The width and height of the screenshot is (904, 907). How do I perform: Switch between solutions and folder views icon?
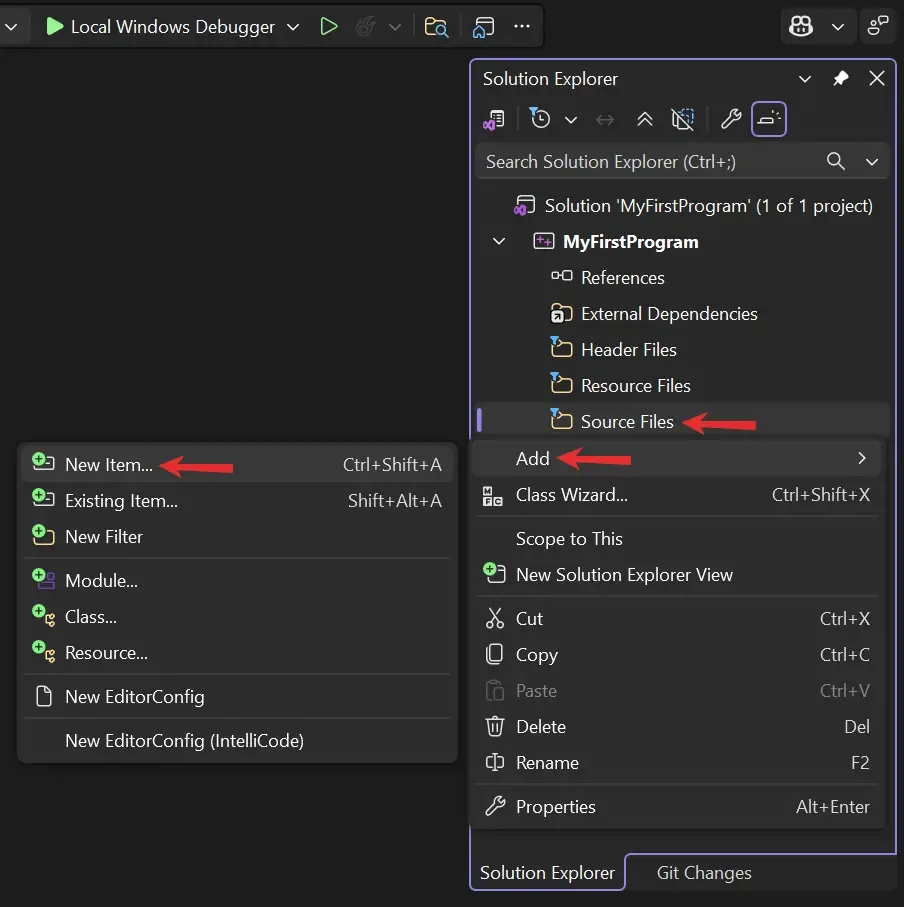click(x=494, y=120)
